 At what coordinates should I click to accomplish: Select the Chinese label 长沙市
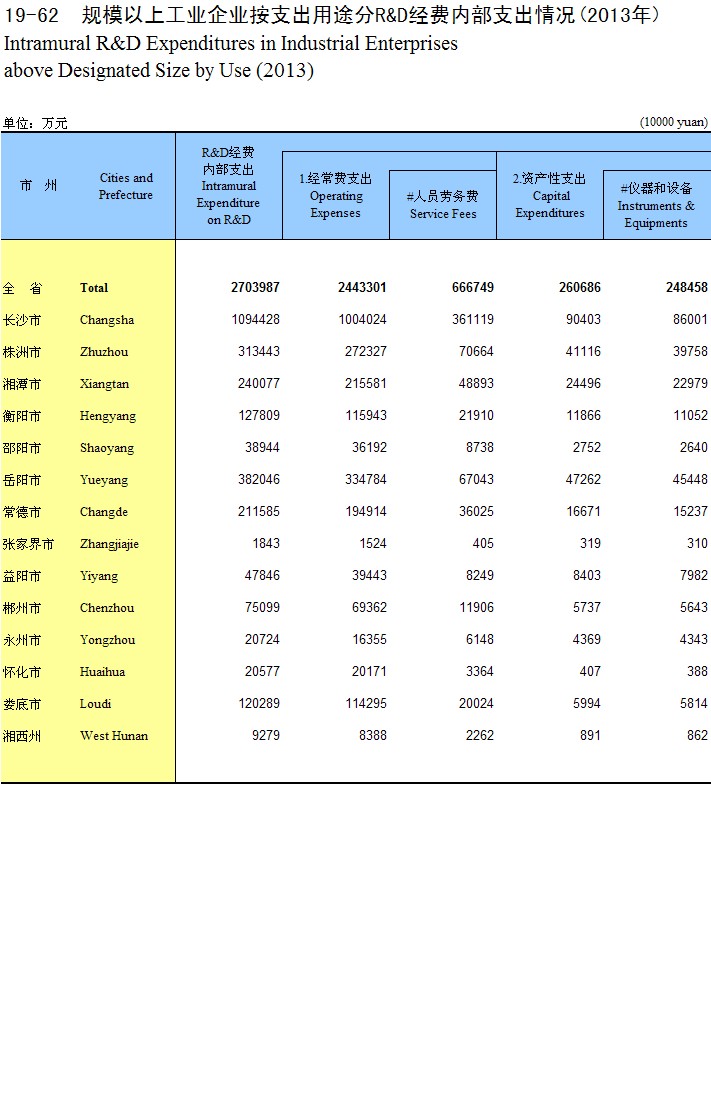point(22,320)
